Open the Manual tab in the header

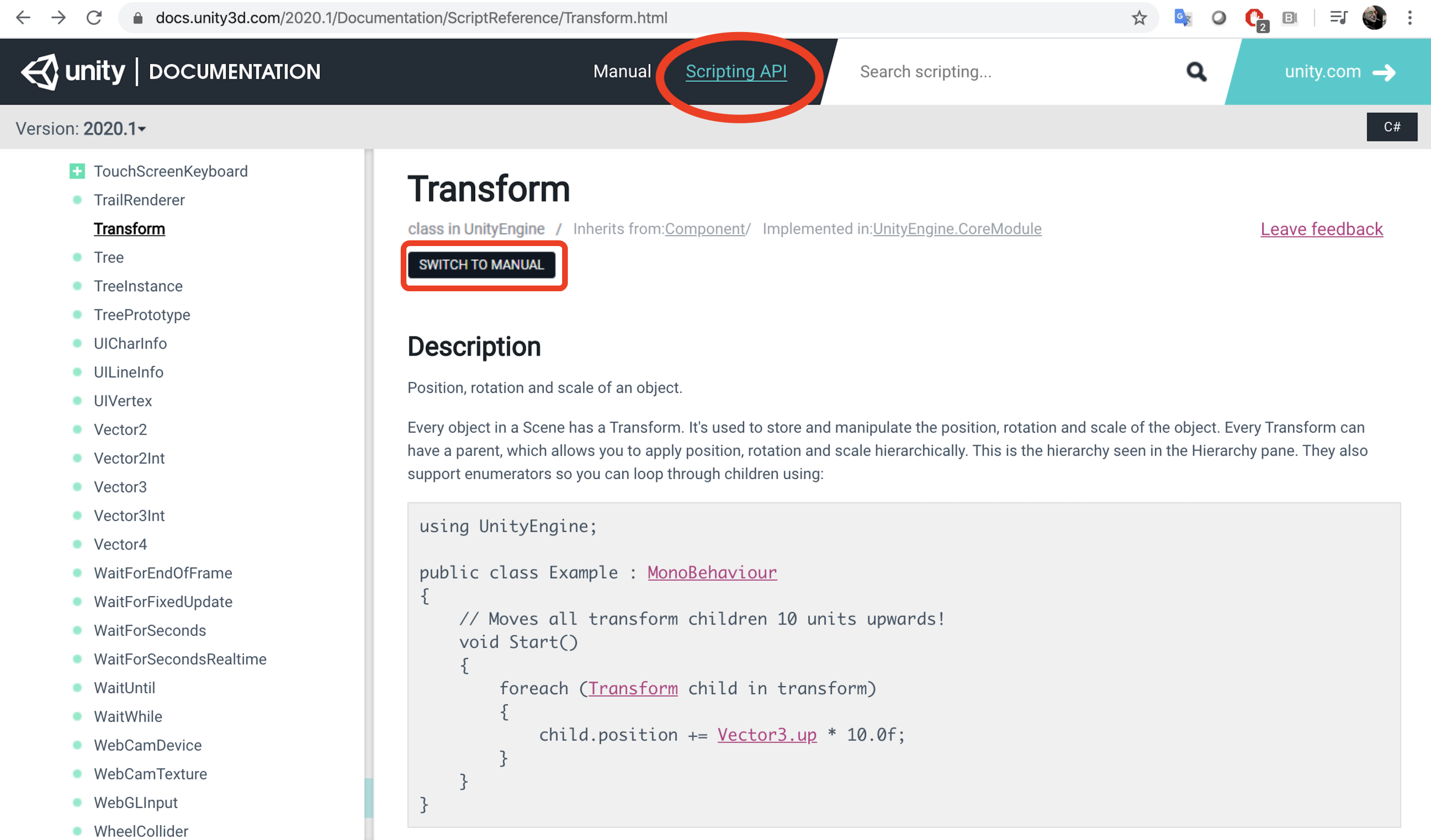pyautogui.click(x=622, y=72)
